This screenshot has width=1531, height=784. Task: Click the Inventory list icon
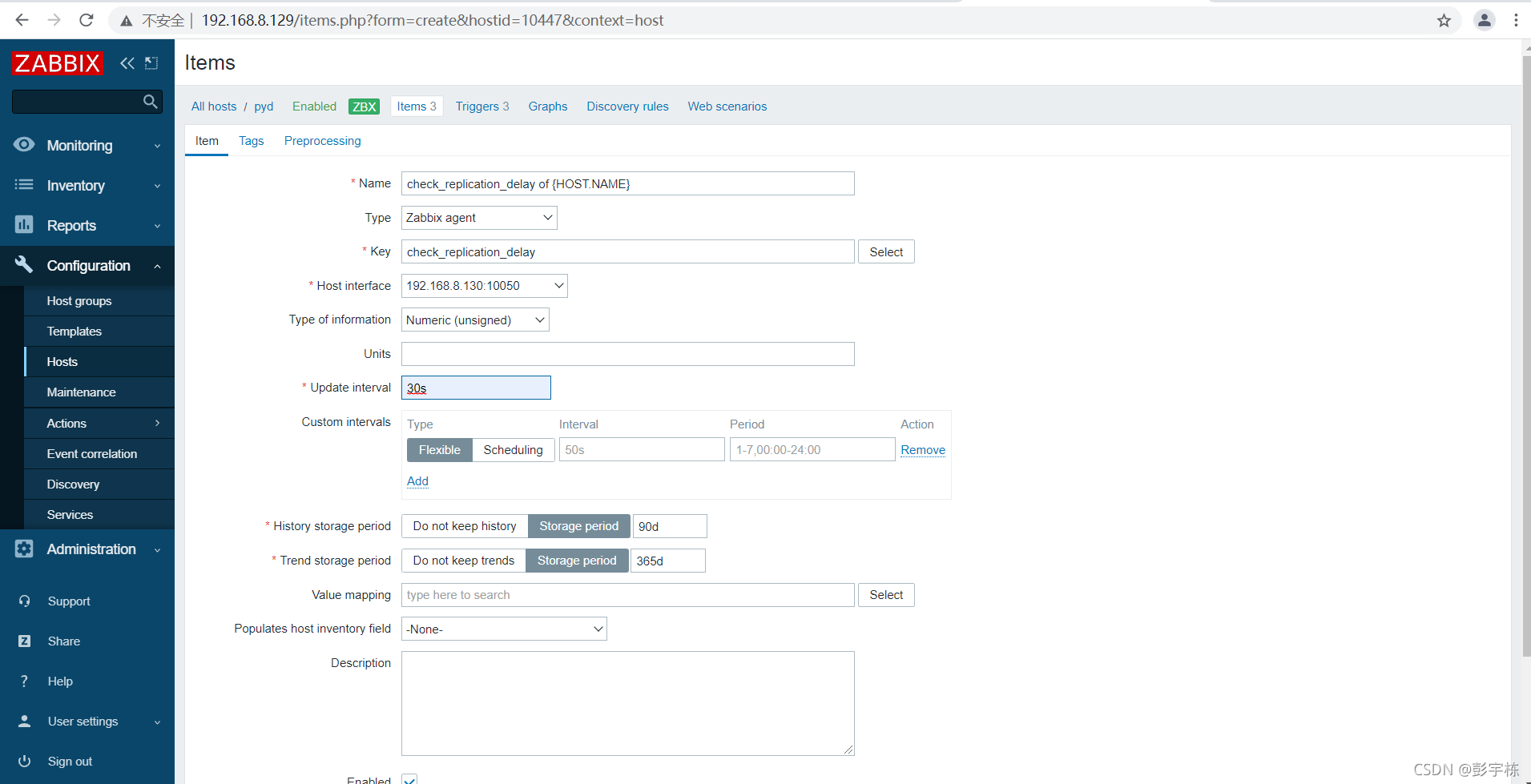click(24, 185)
